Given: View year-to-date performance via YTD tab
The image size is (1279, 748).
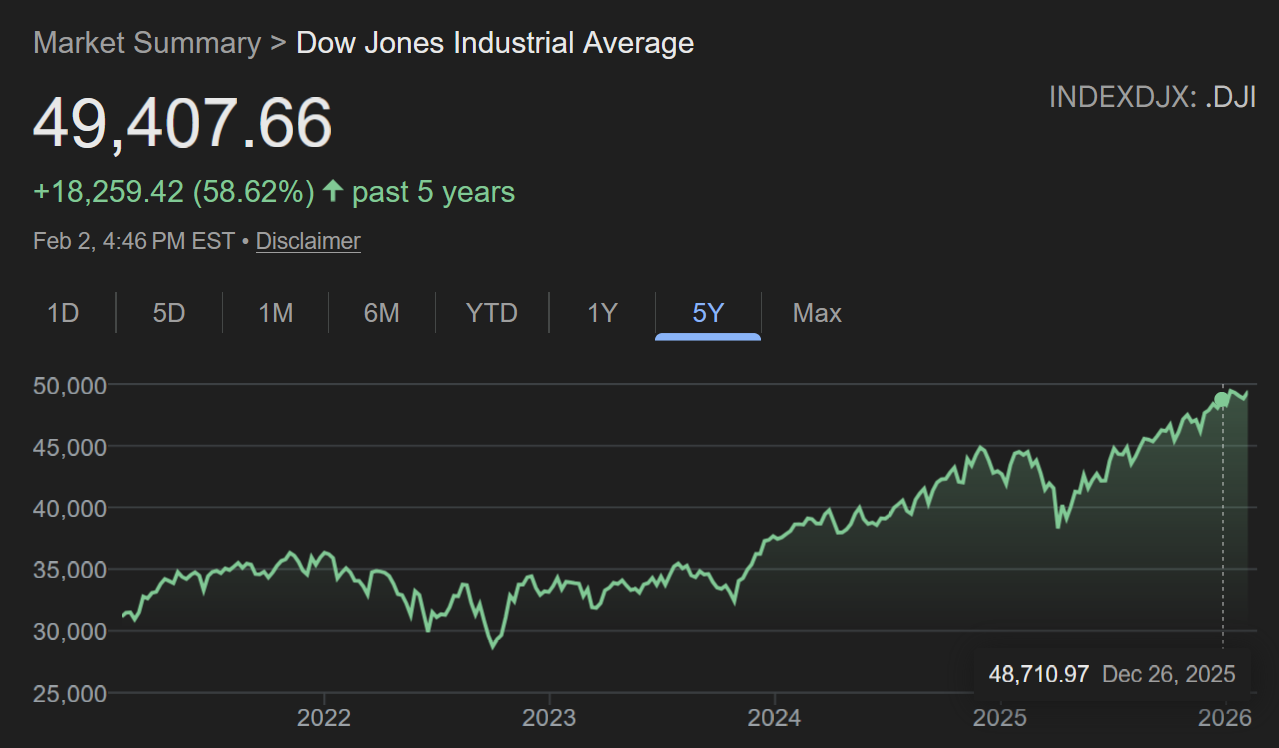Looking at the screenshot, I should click(x=491, y=313).
